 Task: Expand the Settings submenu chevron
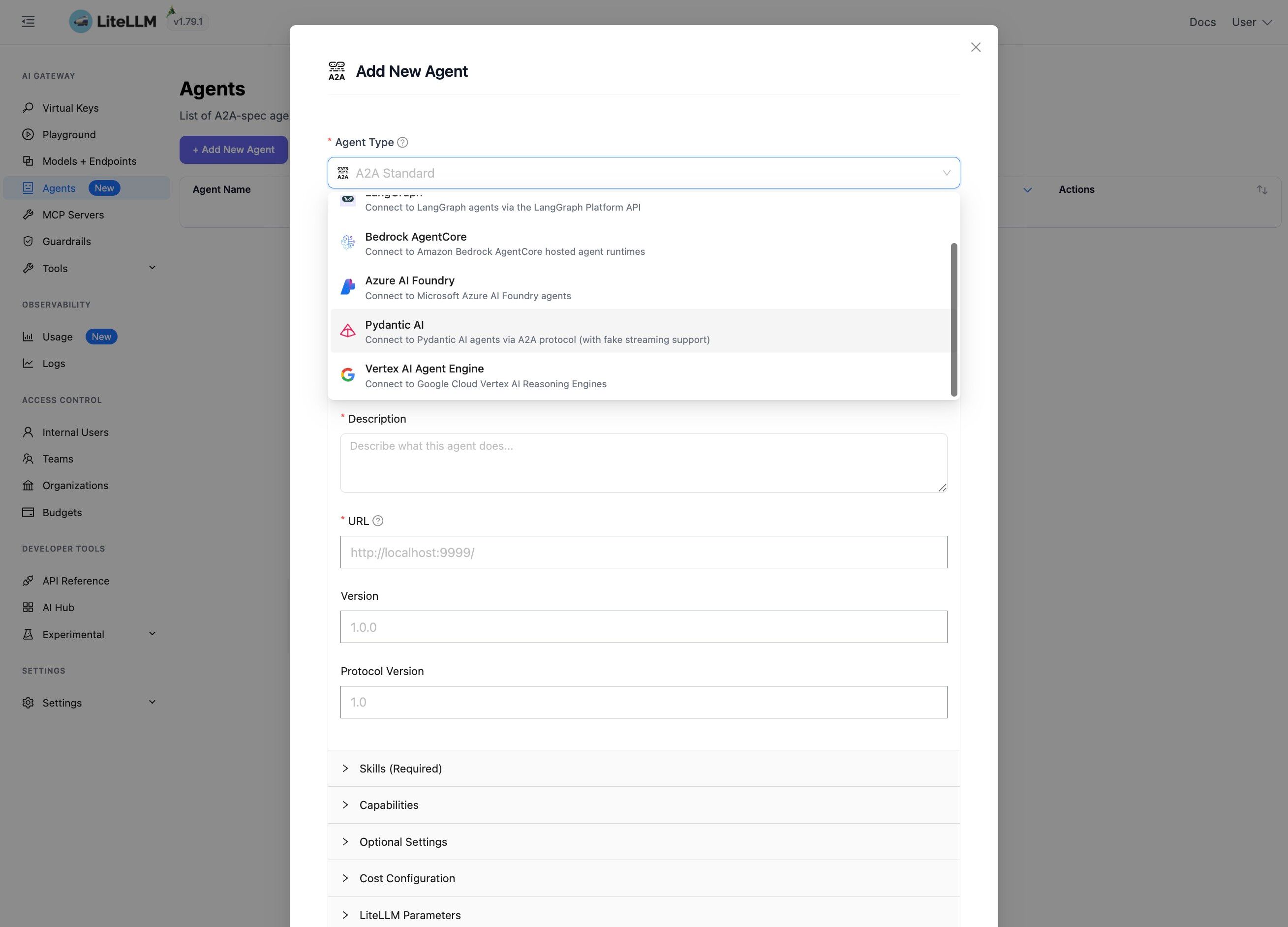pyautogui.click(x=152, y=702)
